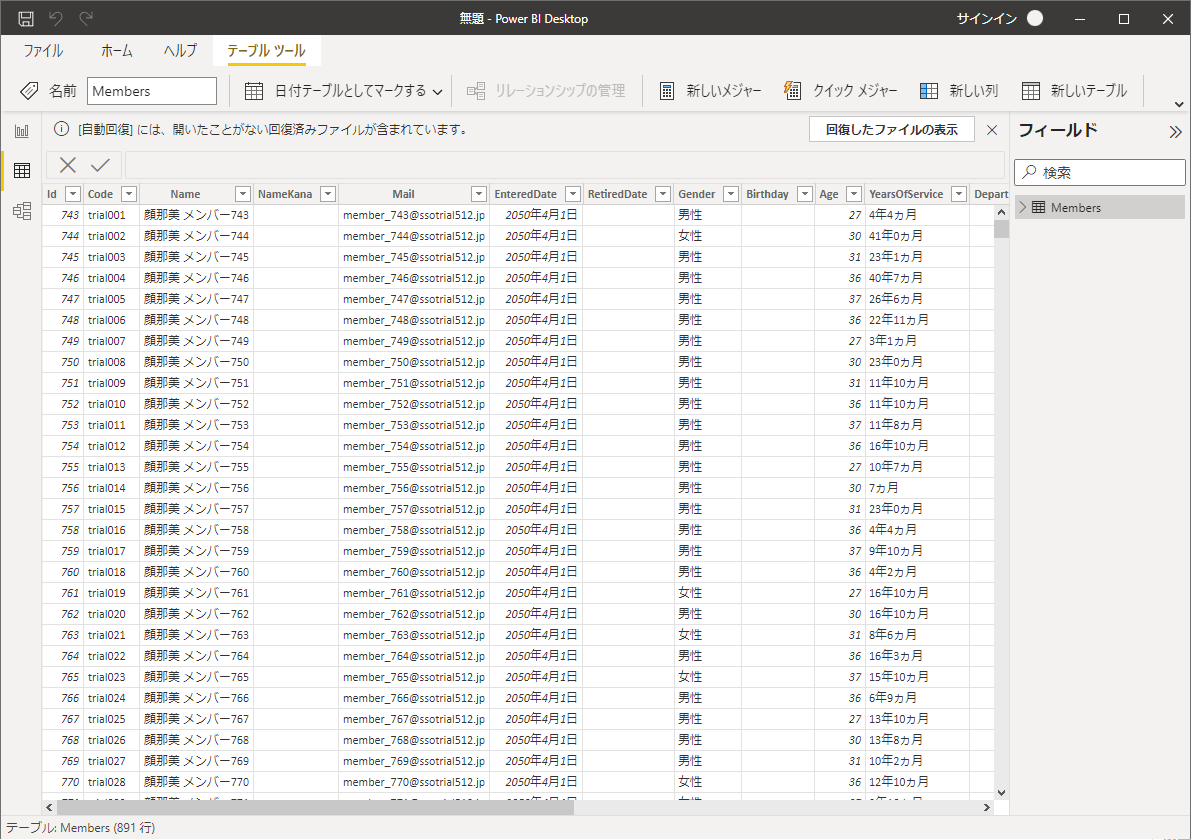The image size is (1191, 840).
Task: Select name cell 顔那美 メンバー760
Action: click(x=197, y=572)
